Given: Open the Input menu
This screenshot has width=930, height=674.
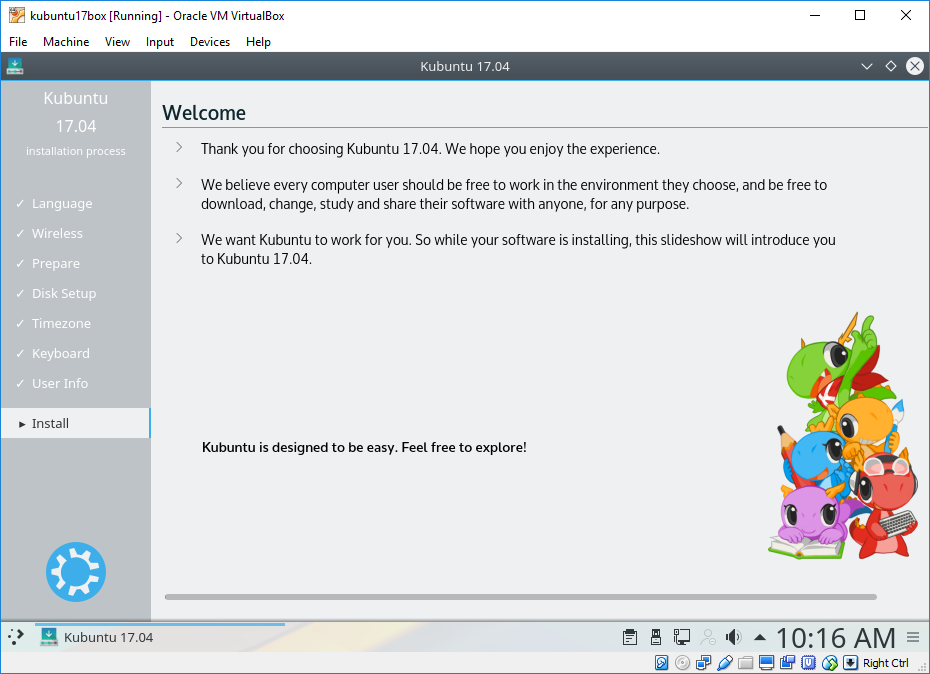Looking at the screenshot, I should point(160,42).
